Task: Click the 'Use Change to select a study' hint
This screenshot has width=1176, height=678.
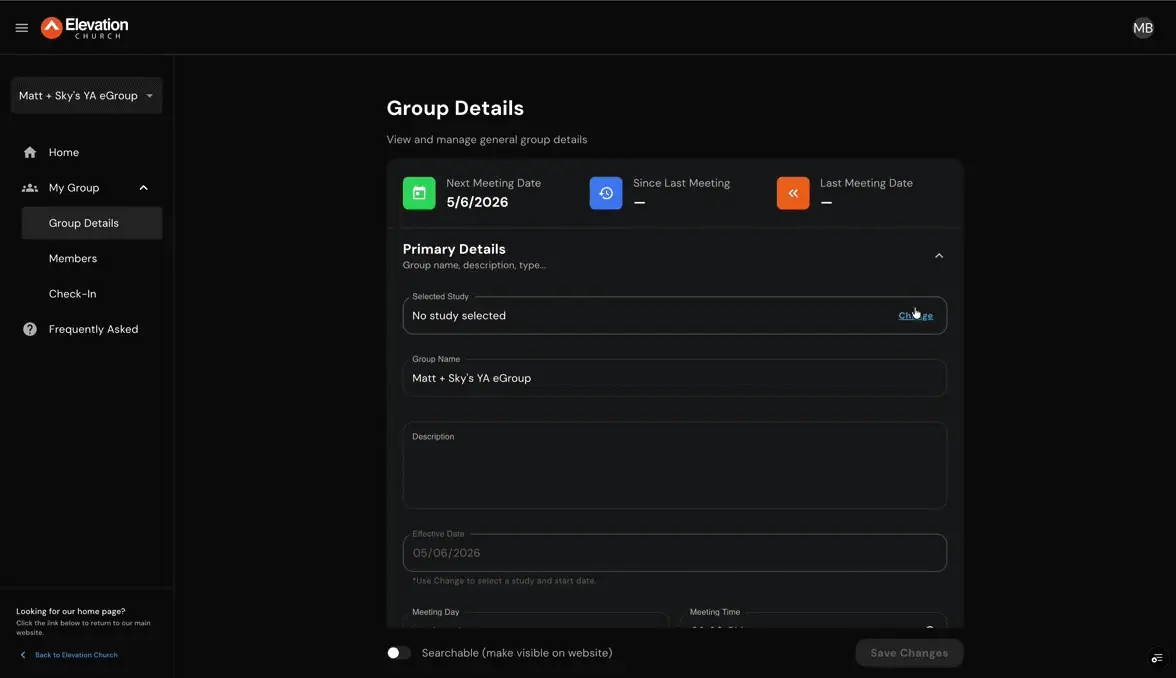Action: tap(504, 580)
